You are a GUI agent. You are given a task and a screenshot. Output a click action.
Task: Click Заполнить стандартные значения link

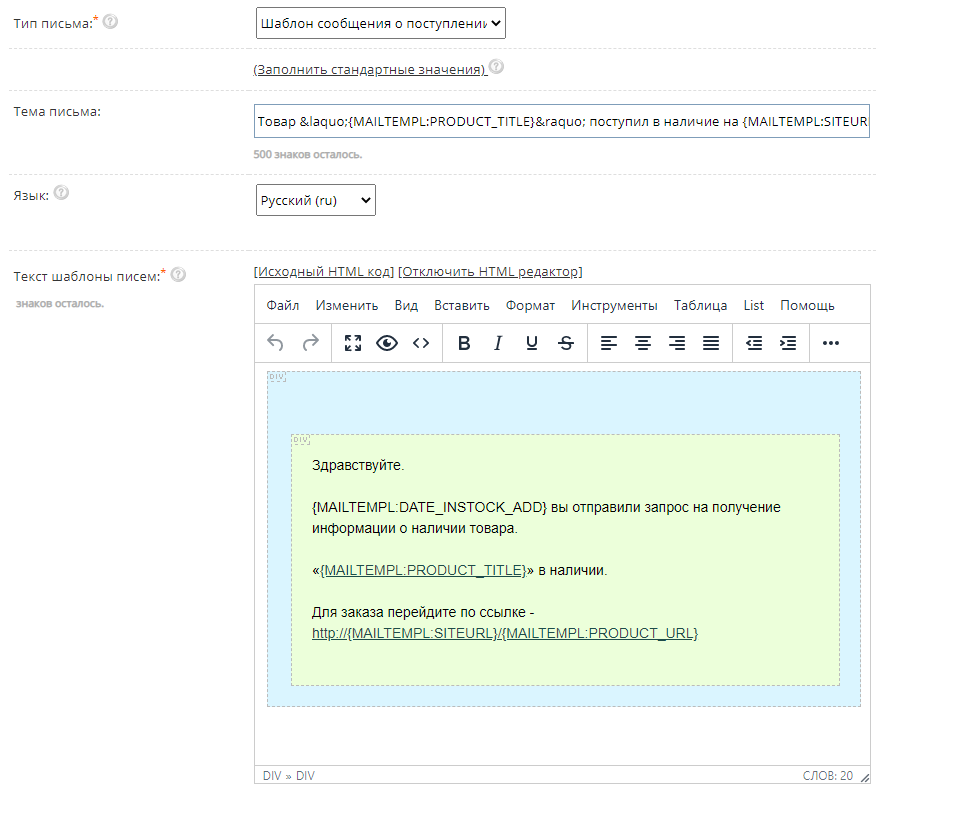click(369, 69)
